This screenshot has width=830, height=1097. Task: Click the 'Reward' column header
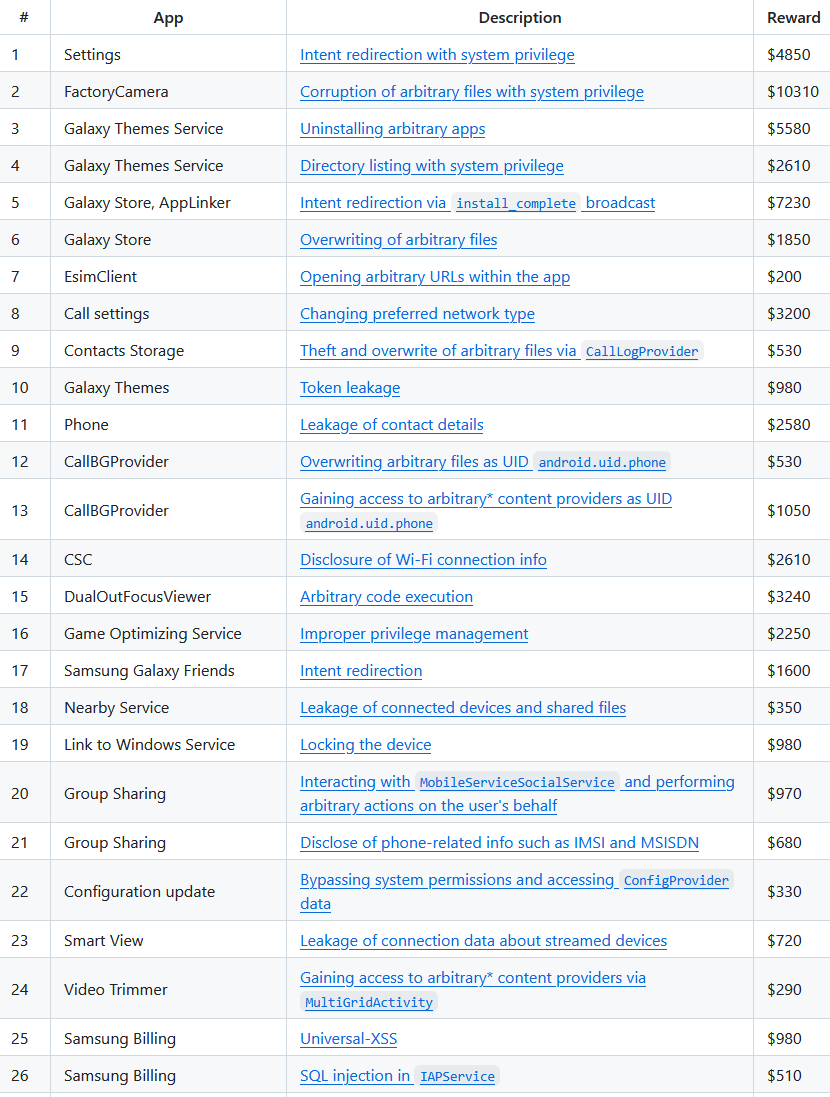point(793,17)
